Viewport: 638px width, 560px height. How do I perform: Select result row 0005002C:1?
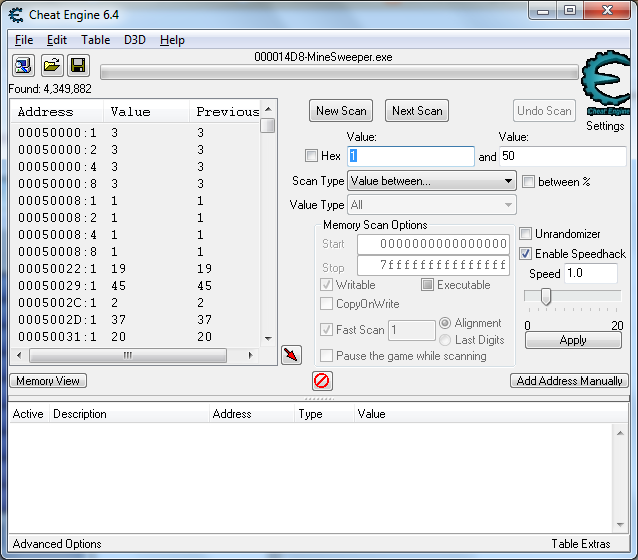135,303
